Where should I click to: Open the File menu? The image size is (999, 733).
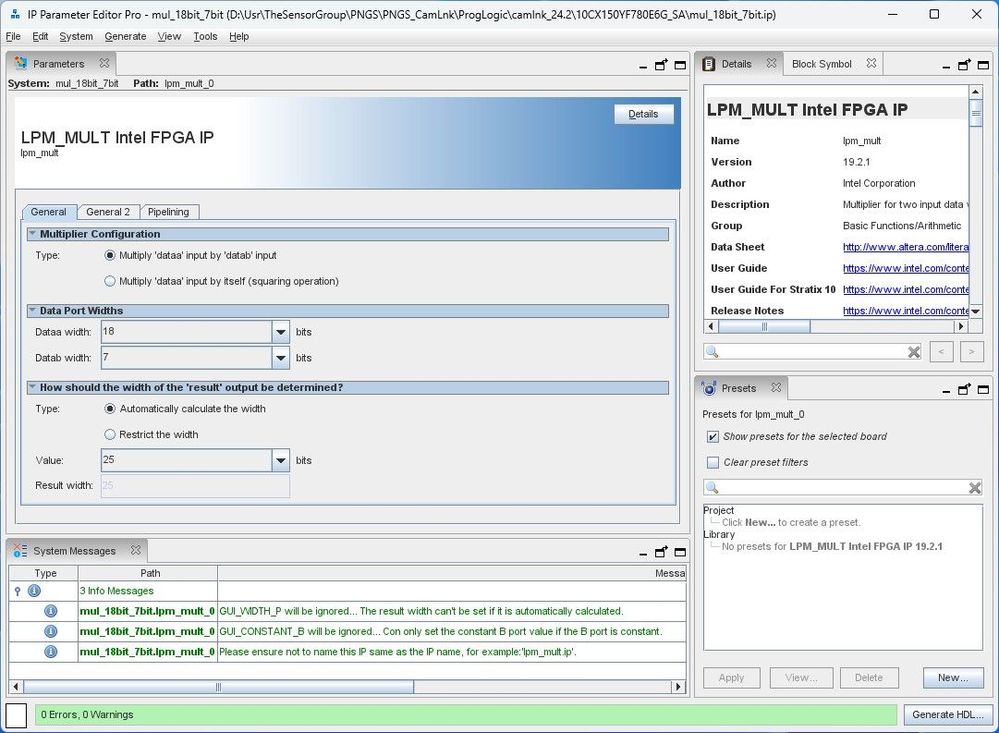point(13,36)
